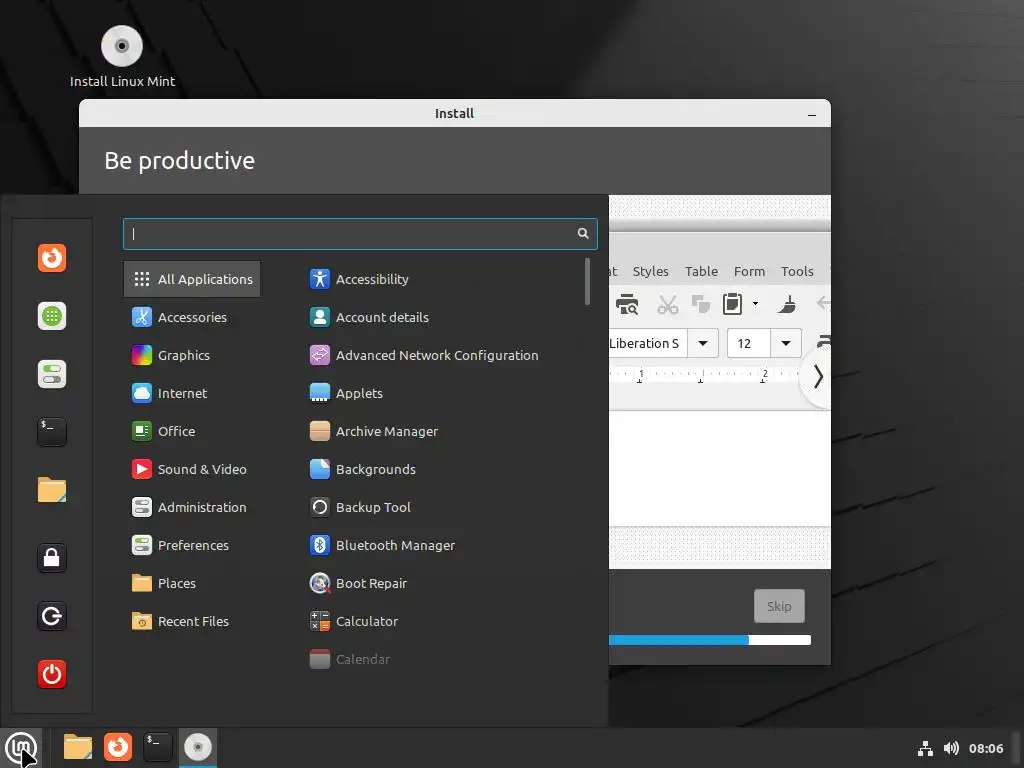Open the Accessories category
The image size is (1024, 768).
[192, 317]
